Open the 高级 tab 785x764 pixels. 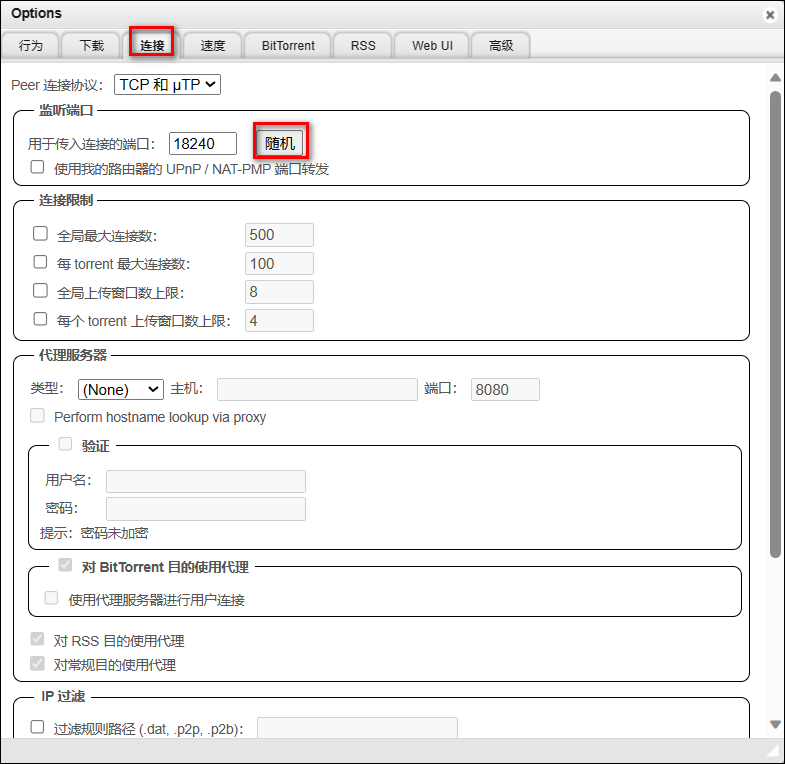[501, 45]
